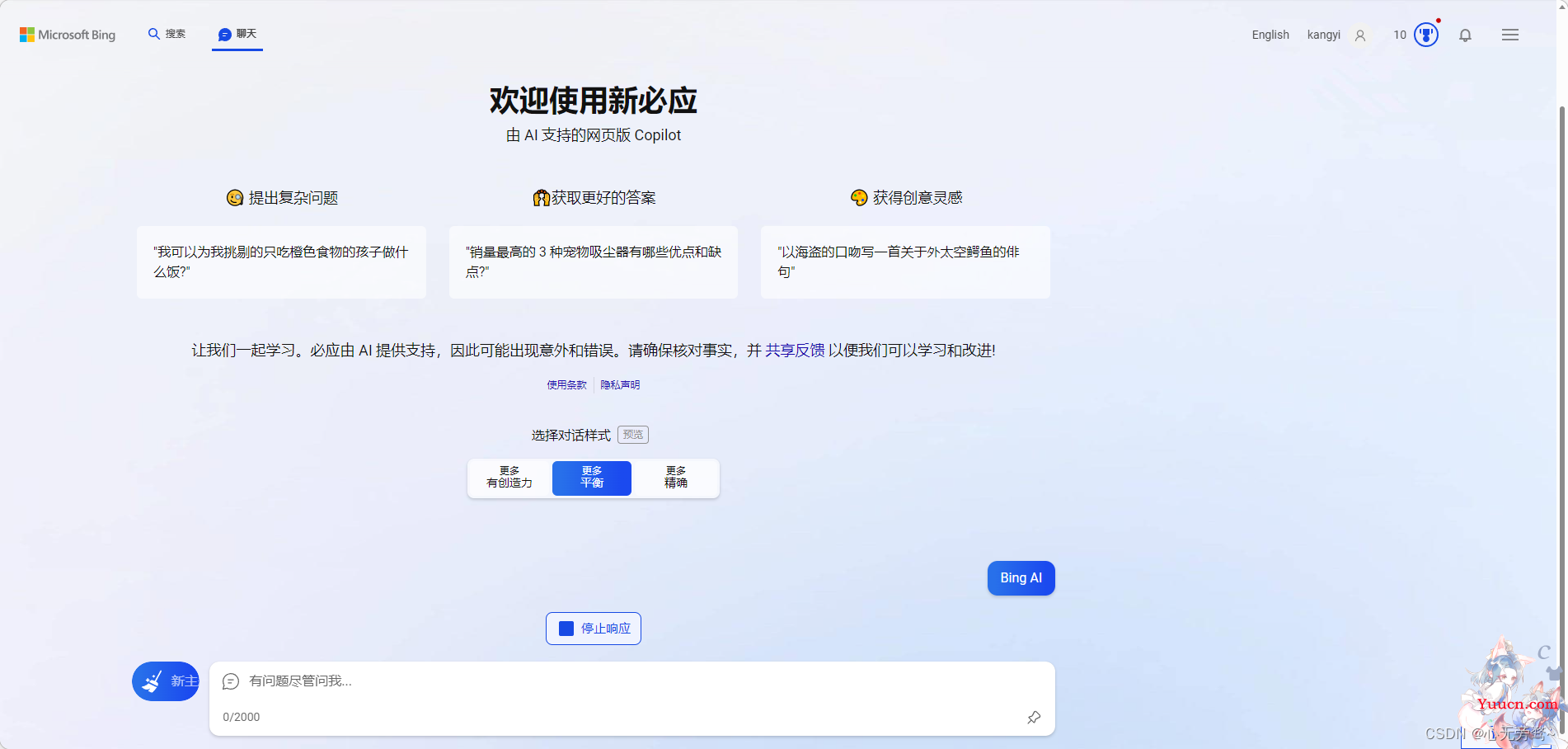Select the picky toddler orange food example

coord(281,262)
